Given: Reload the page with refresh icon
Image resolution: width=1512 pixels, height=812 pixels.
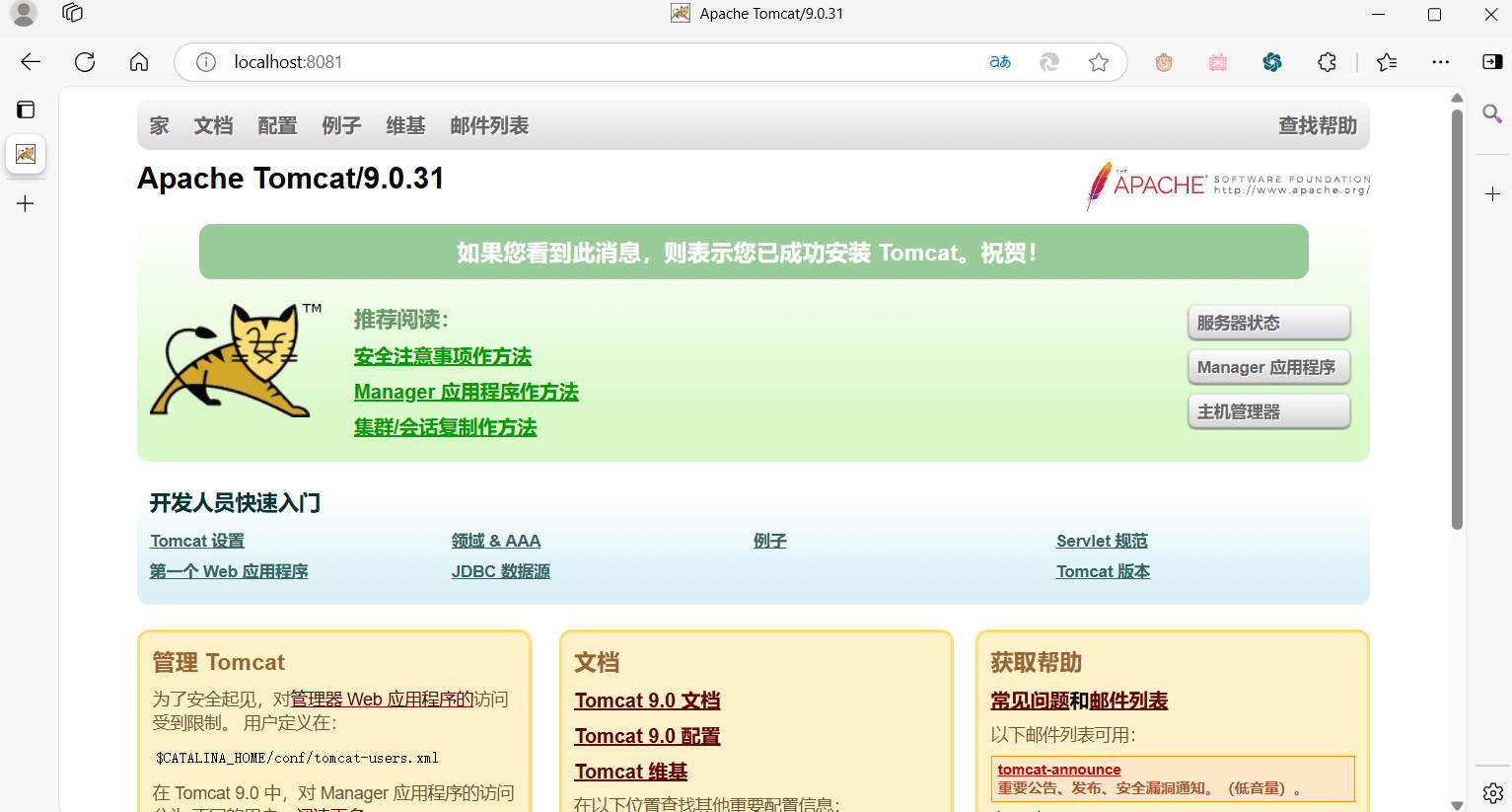Looking at the screenshot, I should point(85,62).
